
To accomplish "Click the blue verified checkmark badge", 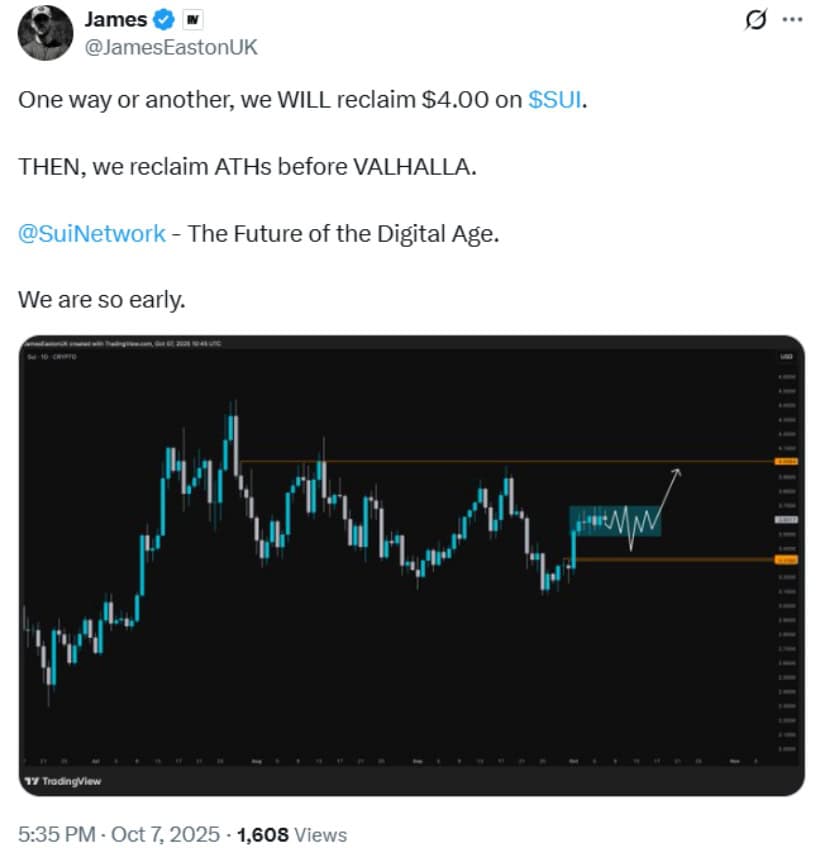I will point(168,18).
